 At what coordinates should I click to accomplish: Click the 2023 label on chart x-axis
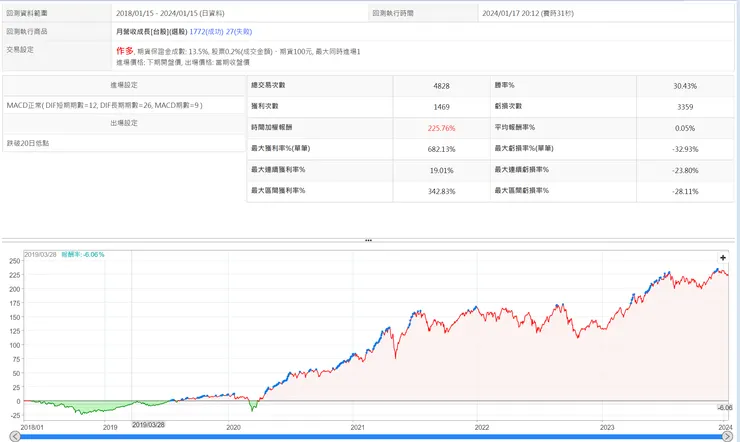pyautogui.click(x=607, y=427)
